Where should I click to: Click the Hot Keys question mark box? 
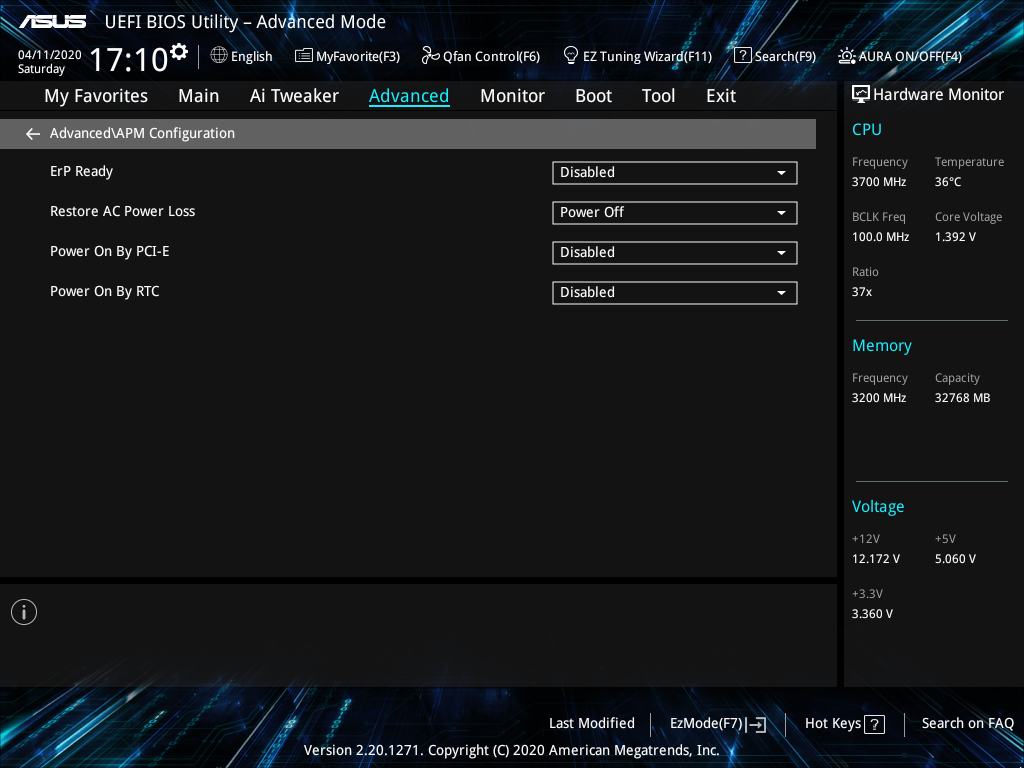click(x=874, y=724)
